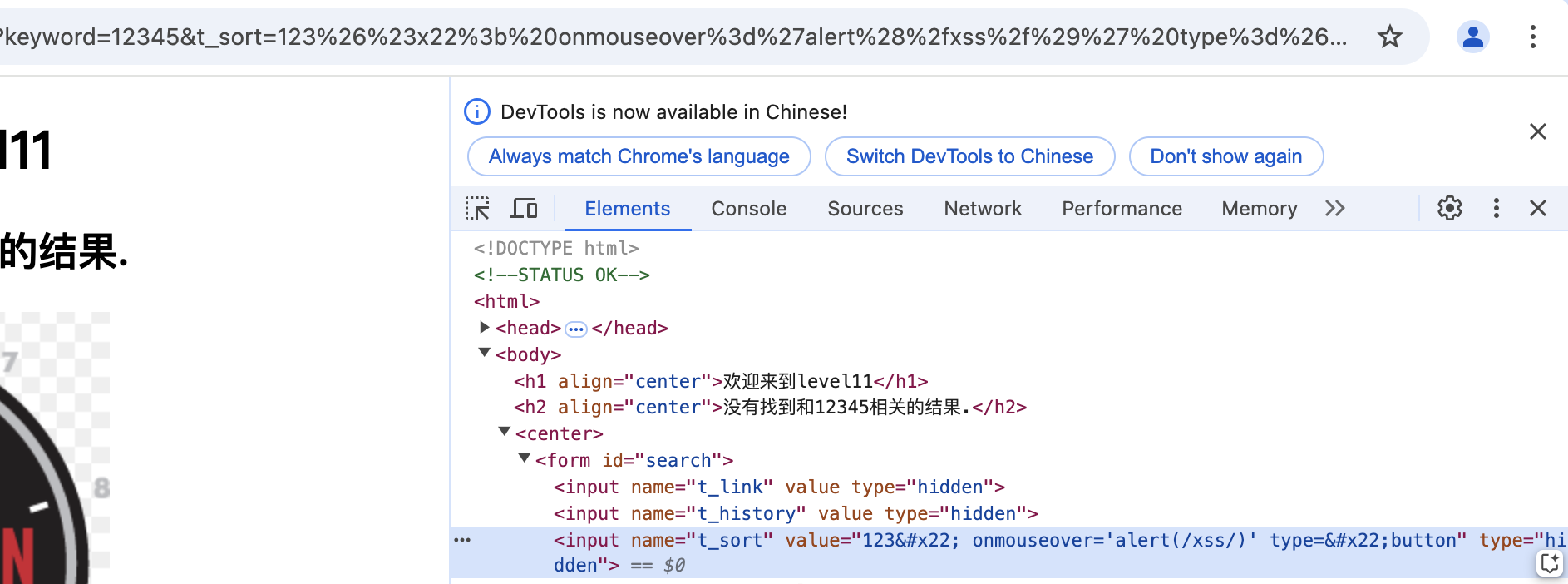
Task: Bookmark this page with the star icon
Action: [1389, 37]
